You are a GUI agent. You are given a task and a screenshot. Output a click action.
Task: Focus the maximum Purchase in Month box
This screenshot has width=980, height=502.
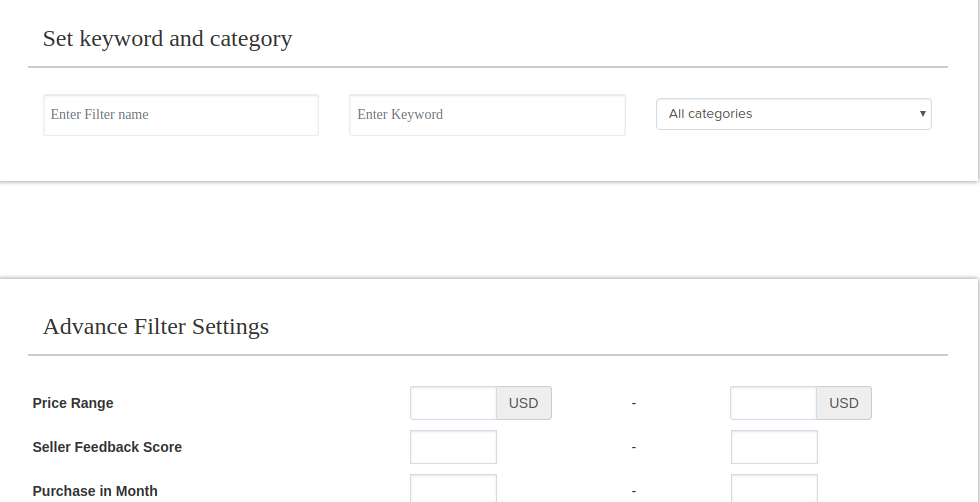click(x=774, y=488)
